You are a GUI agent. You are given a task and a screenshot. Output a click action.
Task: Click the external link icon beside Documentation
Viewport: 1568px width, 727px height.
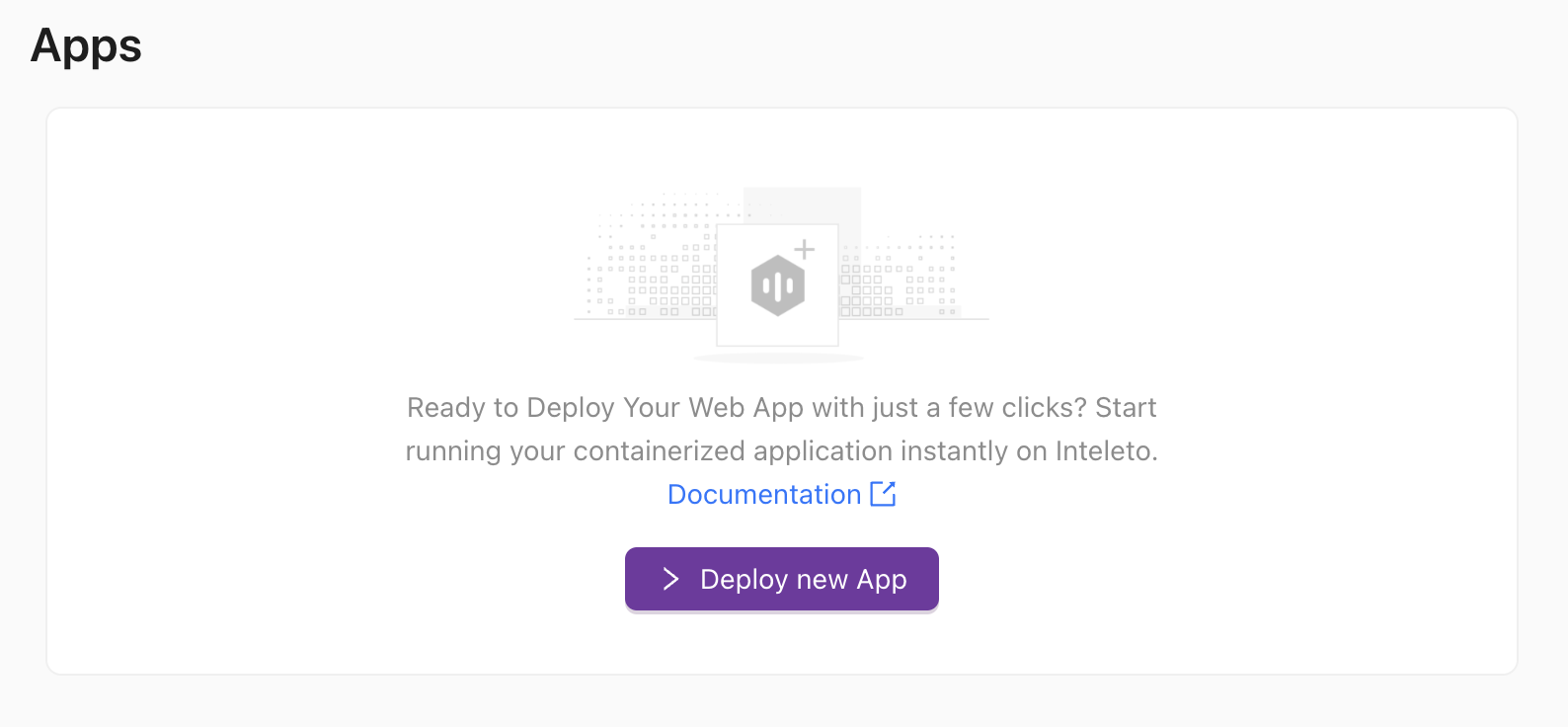883,494
